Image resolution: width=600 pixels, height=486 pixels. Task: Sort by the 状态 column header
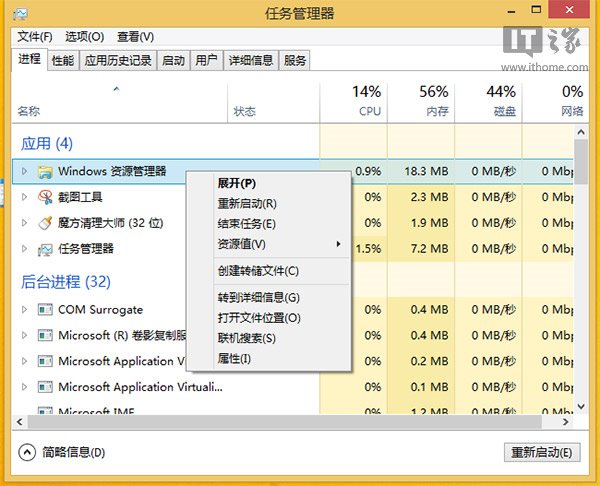pos(273,103)
